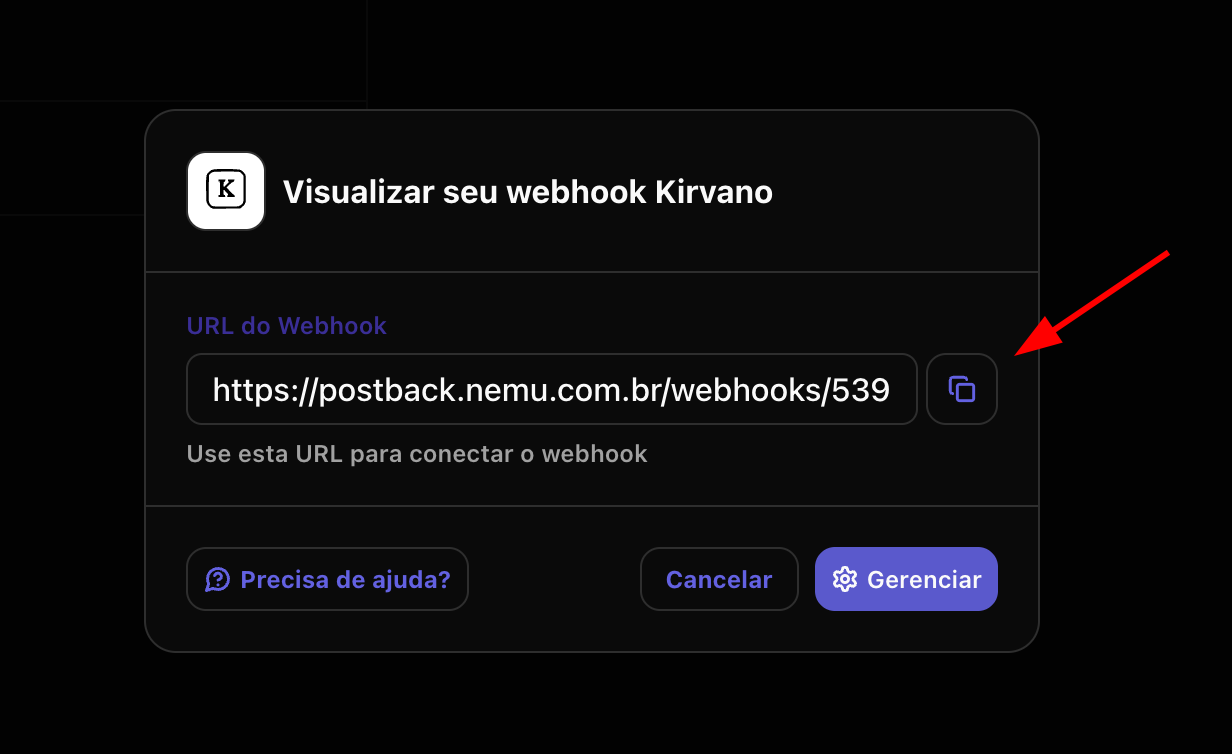Open the Precisa de ajuda? help button

pos(327,579)
